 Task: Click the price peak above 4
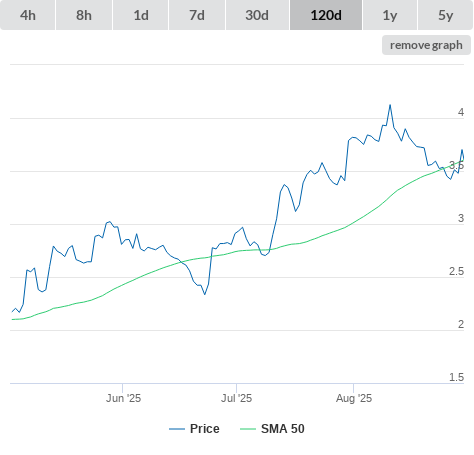390,105
